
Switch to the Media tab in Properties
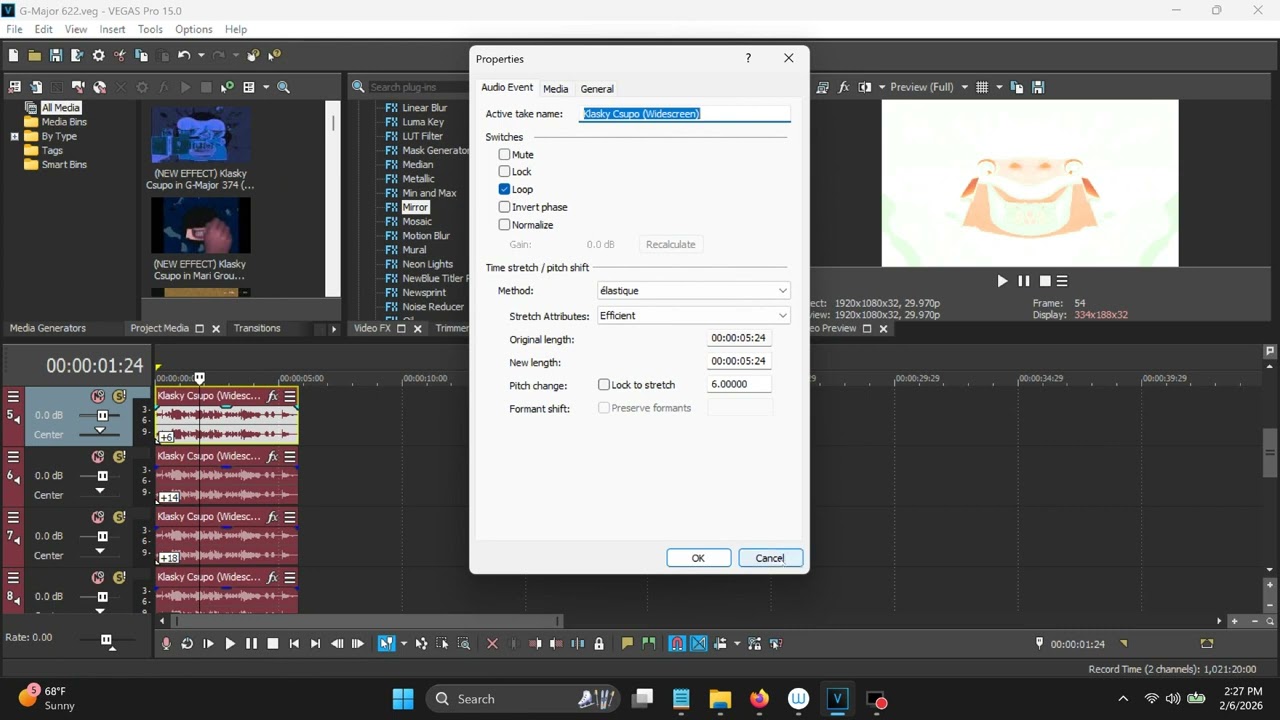(x=556, y=89)
